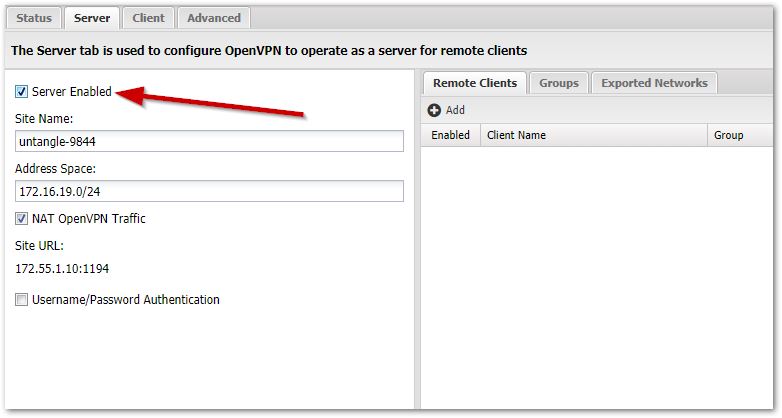Open the Groups sub-tab

[558, 83]
